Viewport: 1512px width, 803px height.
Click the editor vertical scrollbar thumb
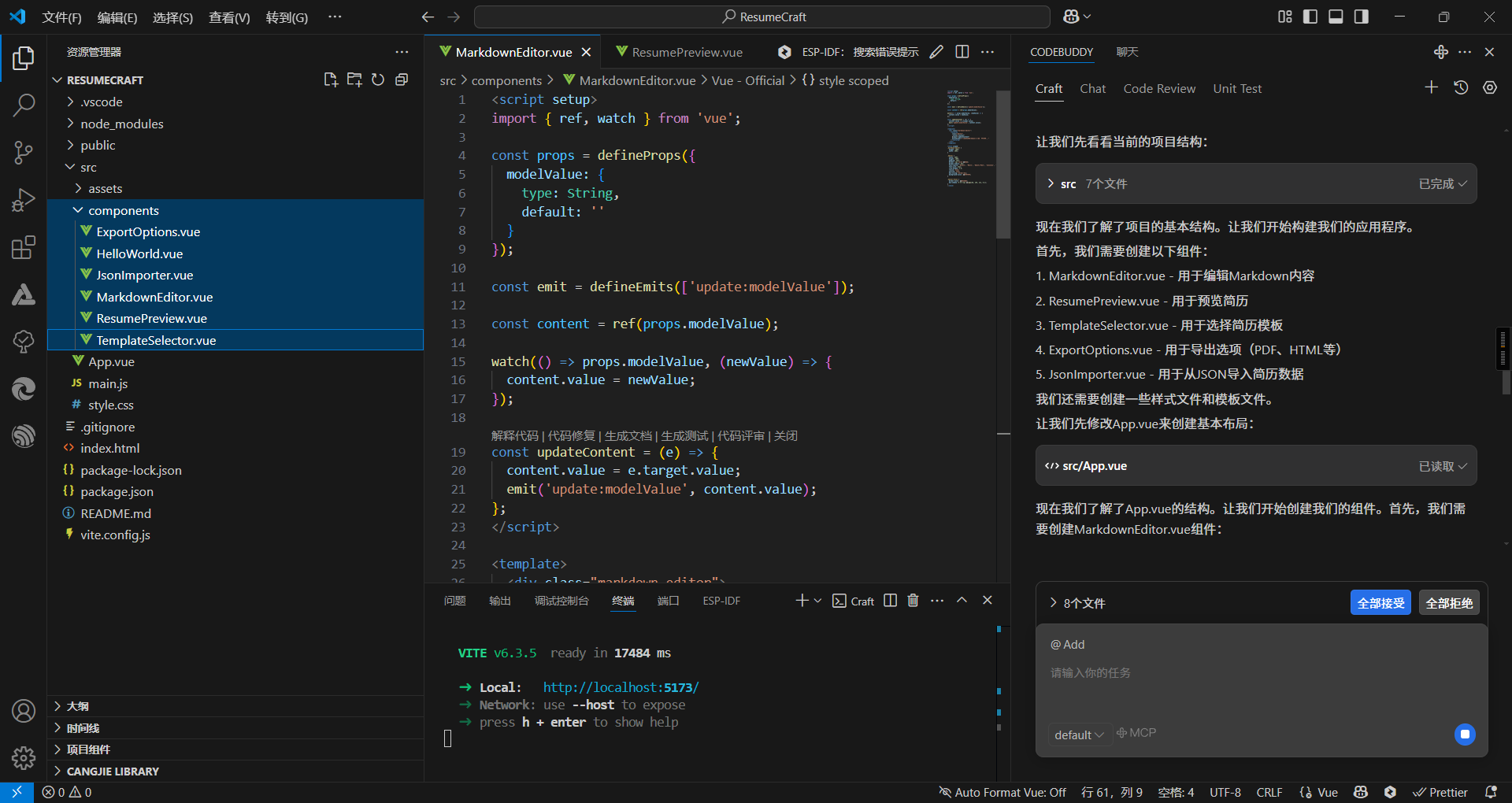click(x=1002, y=164)
